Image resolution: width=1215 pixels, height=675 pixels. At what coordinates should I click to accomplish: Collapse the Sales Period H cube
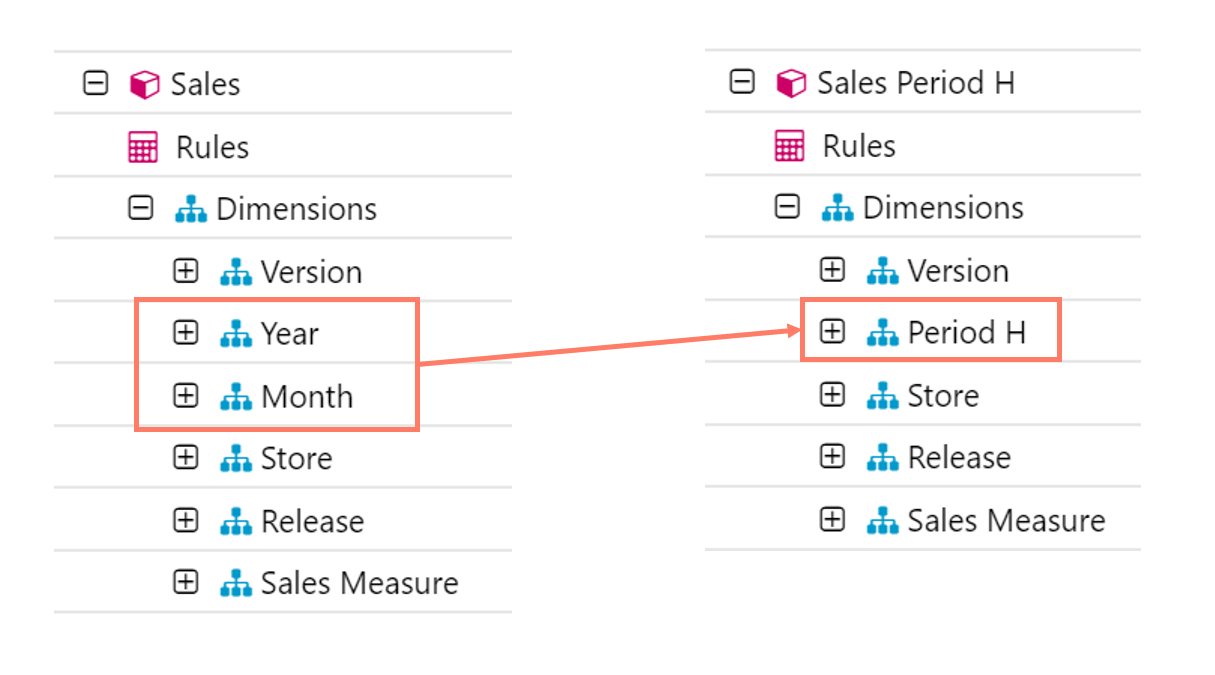(x=742, y=83)
